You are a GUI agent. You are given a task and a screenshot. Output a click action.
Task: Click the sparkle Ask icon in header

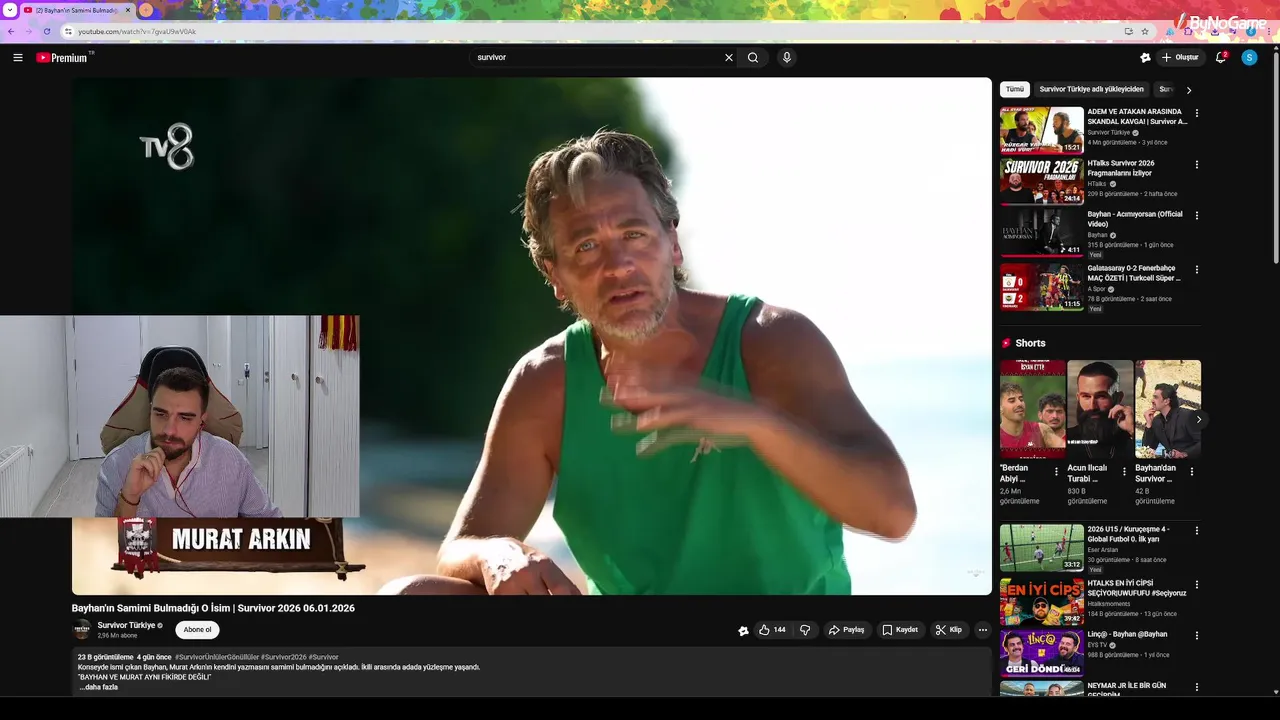click(x=1145, y=58)
